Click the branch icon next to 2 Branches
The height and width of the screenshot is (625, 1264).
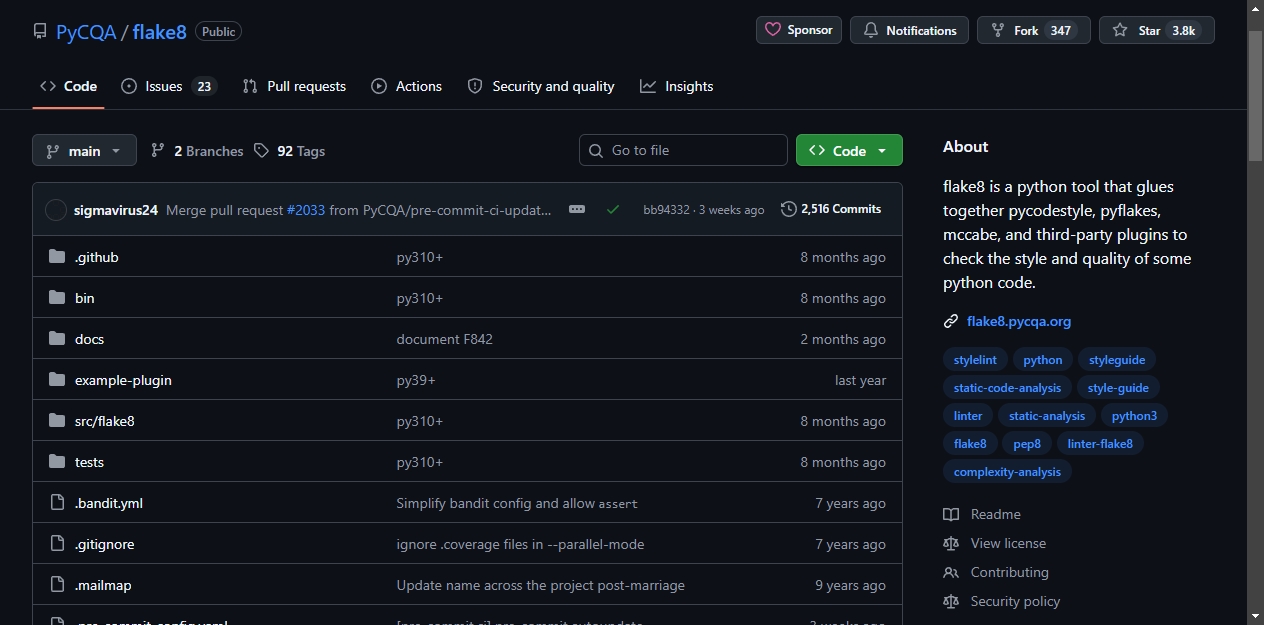158,150
